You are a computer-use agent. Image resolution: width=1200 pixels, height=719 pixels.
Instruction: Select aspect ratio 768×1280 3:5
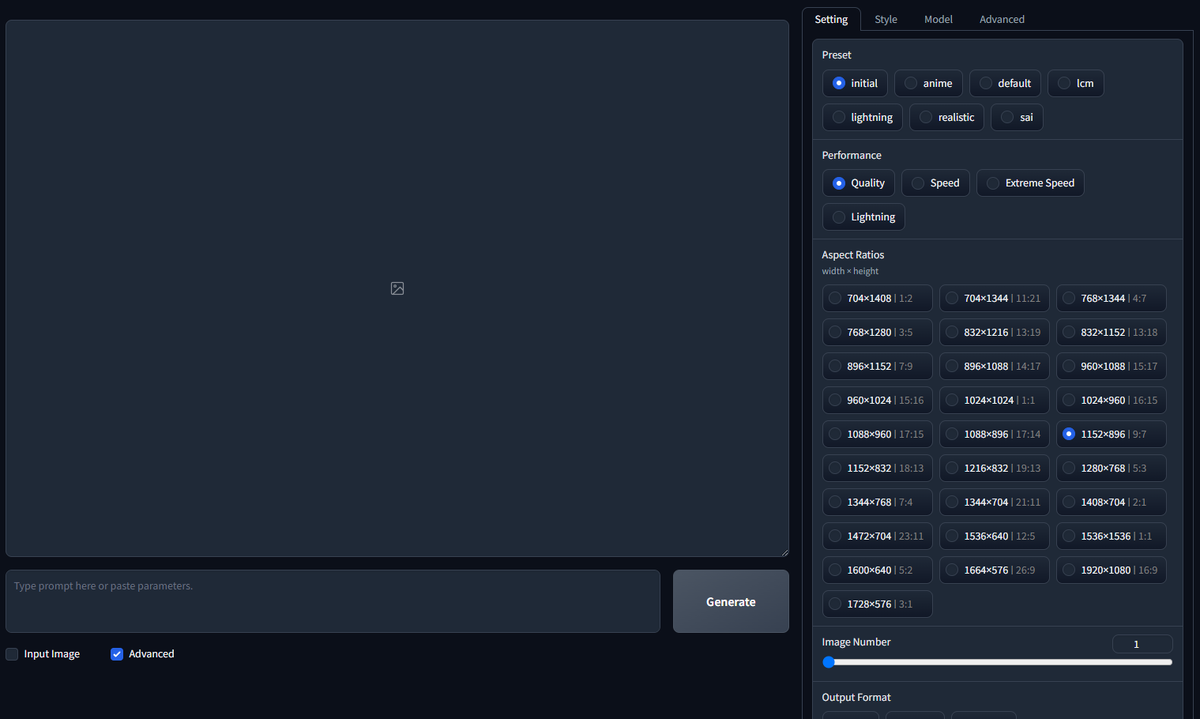pos(877,332)
